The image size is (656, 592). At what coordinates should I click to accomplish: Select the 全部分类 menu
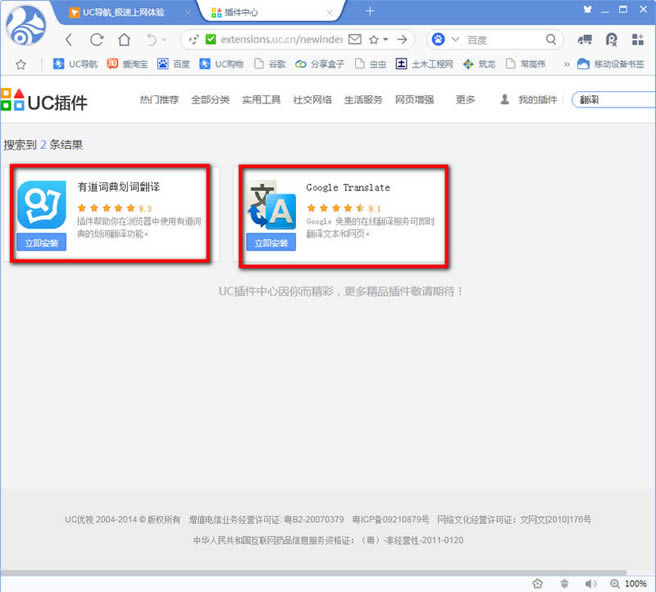pyautogui.click(x=210, y=100)
